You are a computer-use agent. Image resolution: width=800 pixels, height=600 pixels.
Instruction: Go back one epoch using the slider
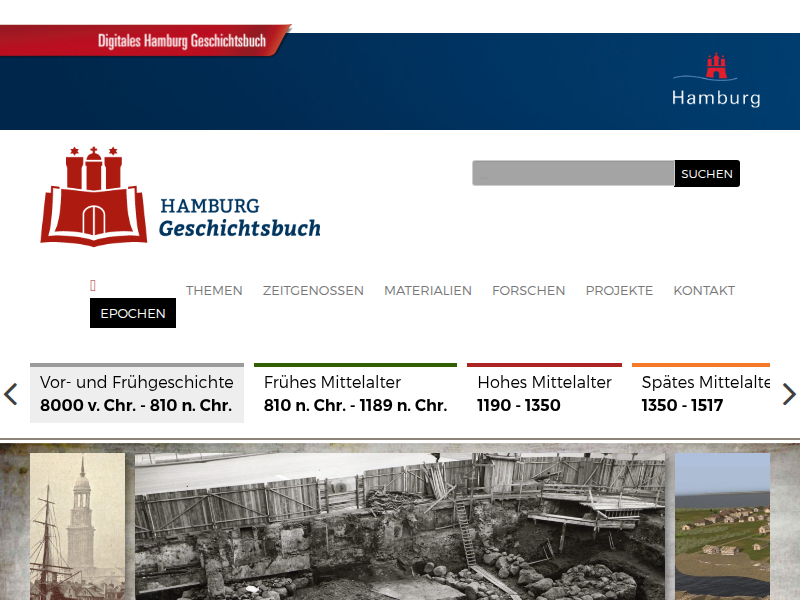click(11, 394)
